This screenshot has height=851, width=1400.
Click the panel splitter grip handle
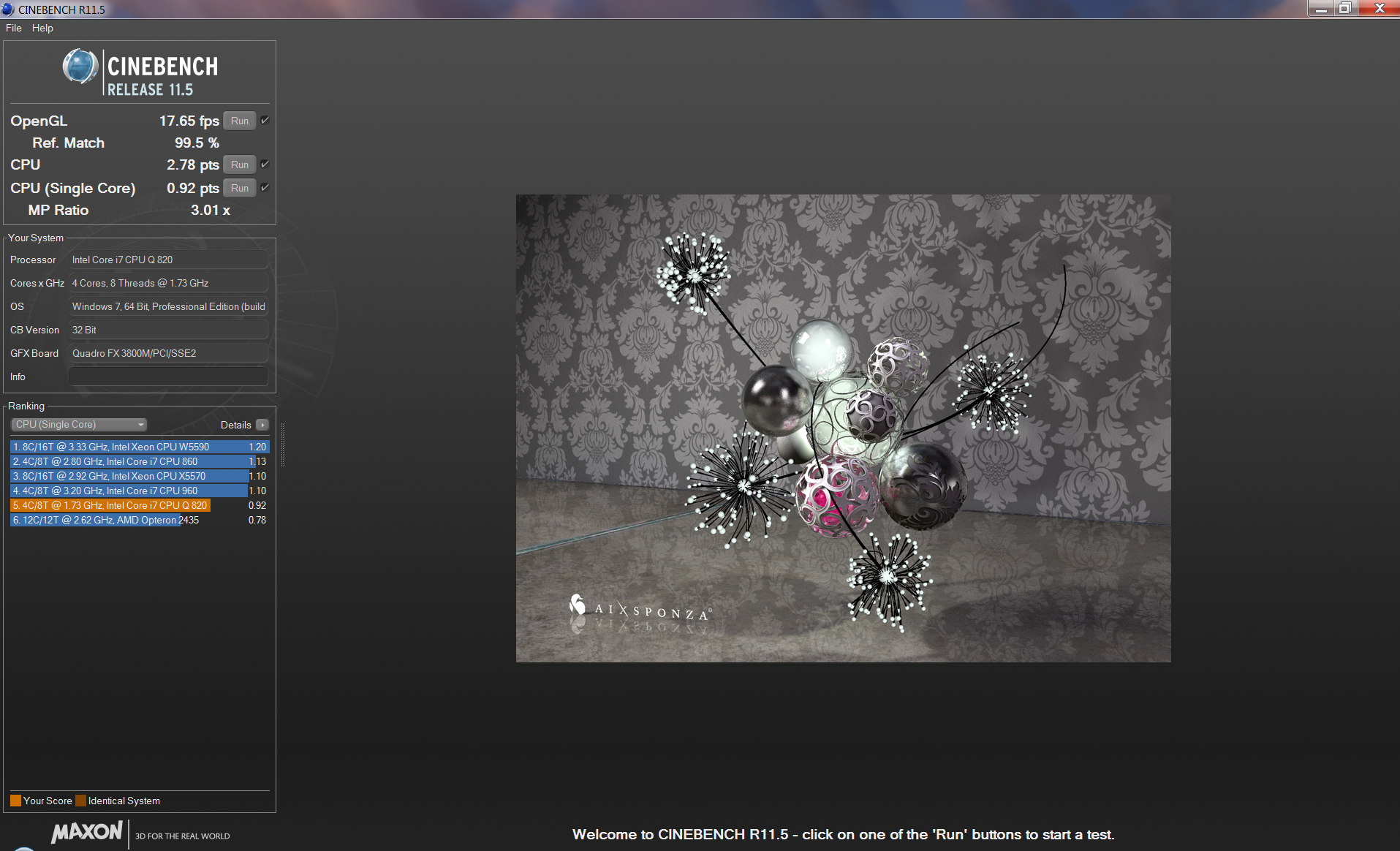click(x=282, y=444)
